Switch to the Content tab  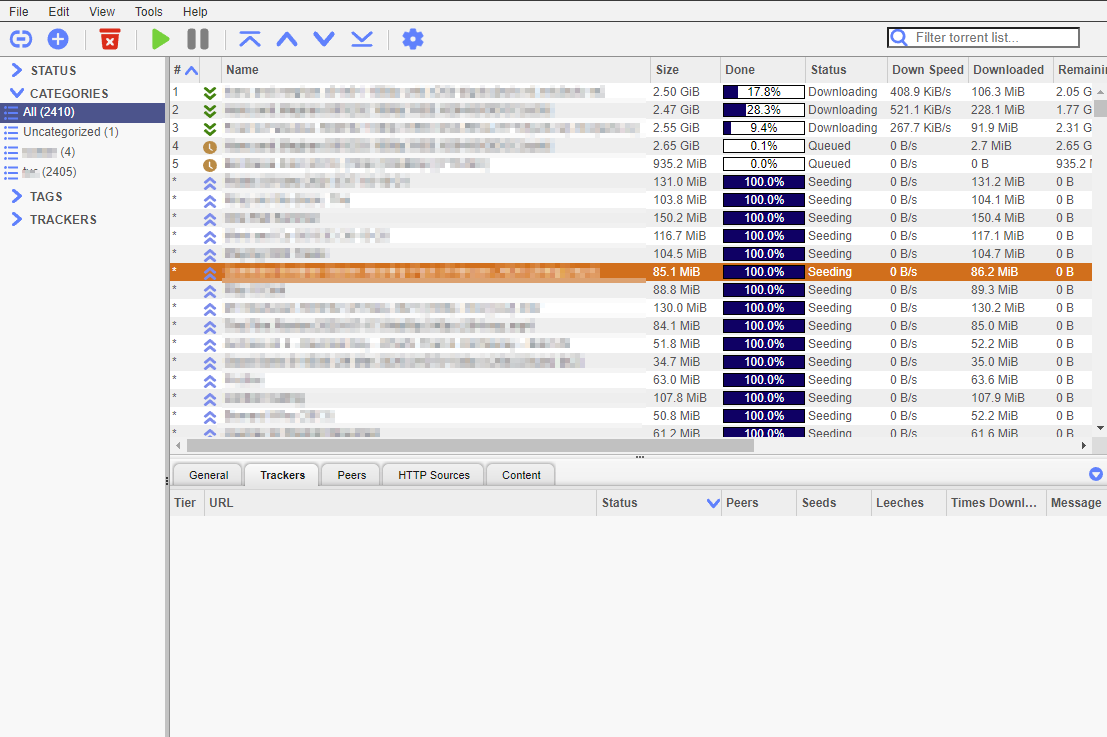tap(521, 475)
